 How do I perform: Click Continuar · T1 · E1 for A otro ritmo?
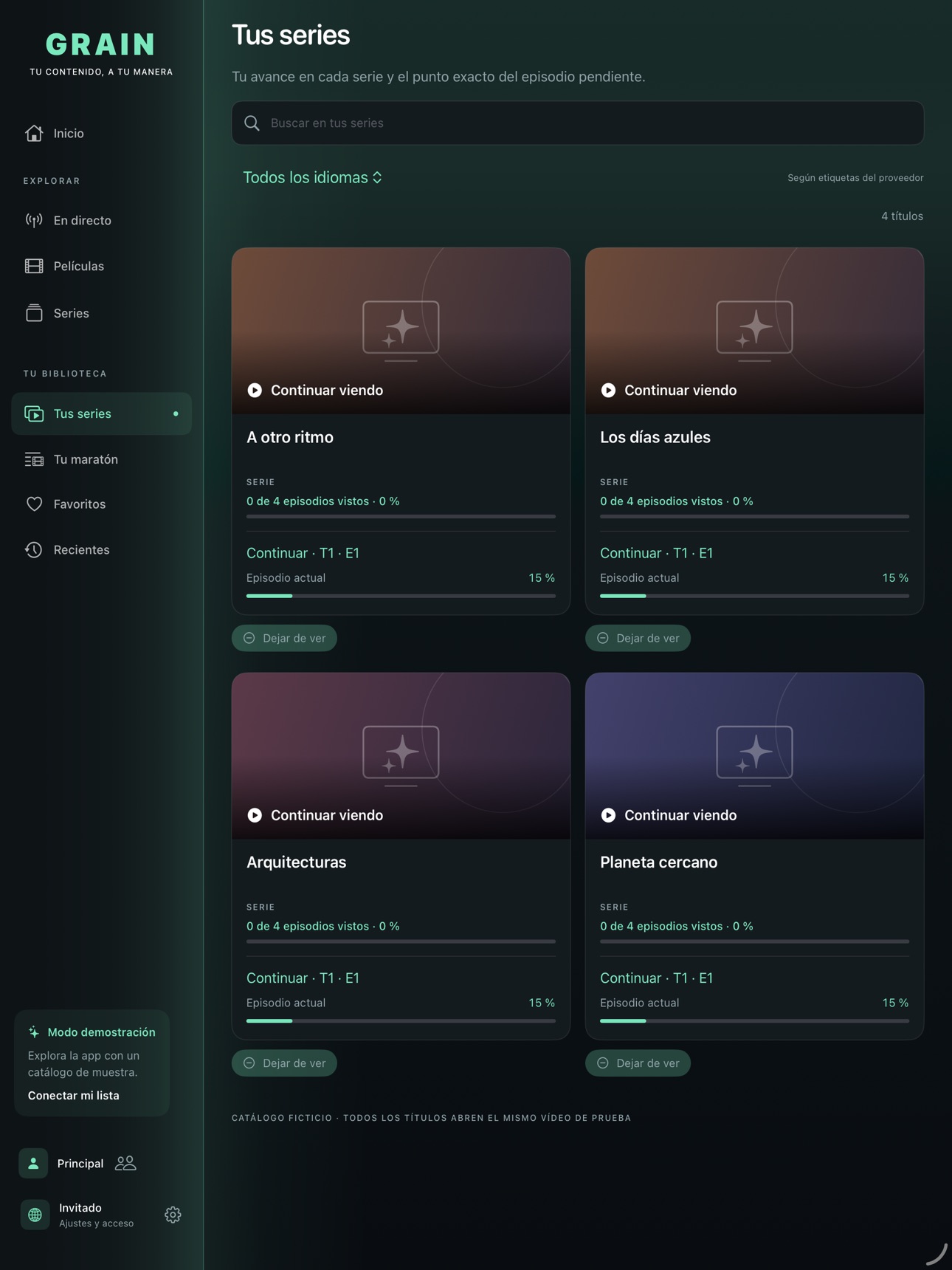click(303, 553)
